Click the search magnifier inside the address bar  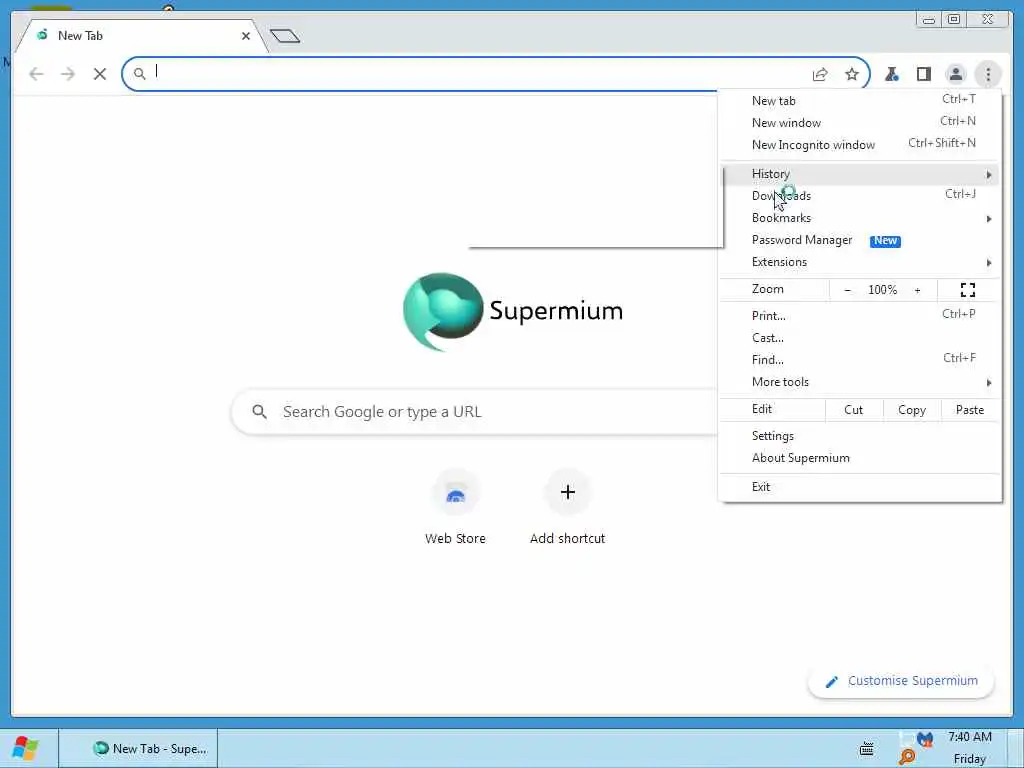point(139,74)
